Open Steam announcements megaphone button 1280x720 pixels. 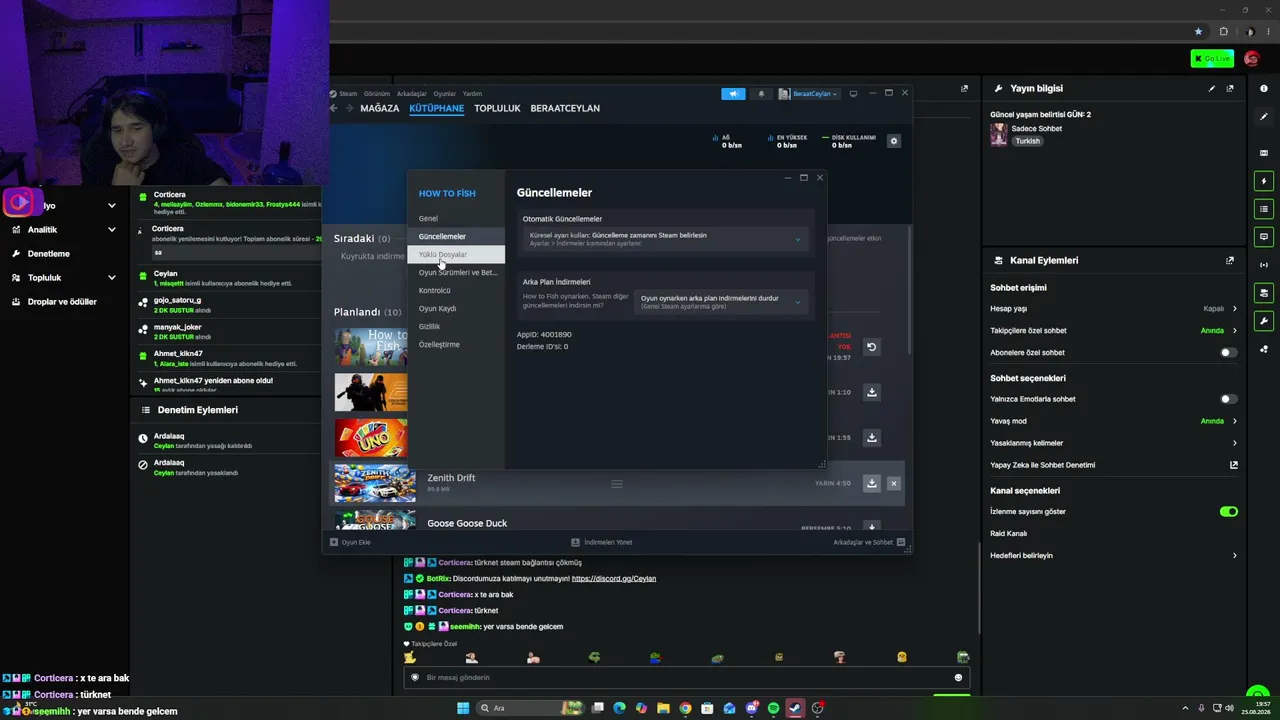tap(733, 94)
